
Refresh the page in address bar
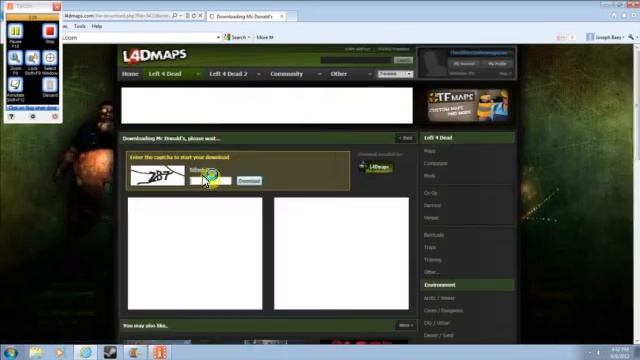coord(194,16)
